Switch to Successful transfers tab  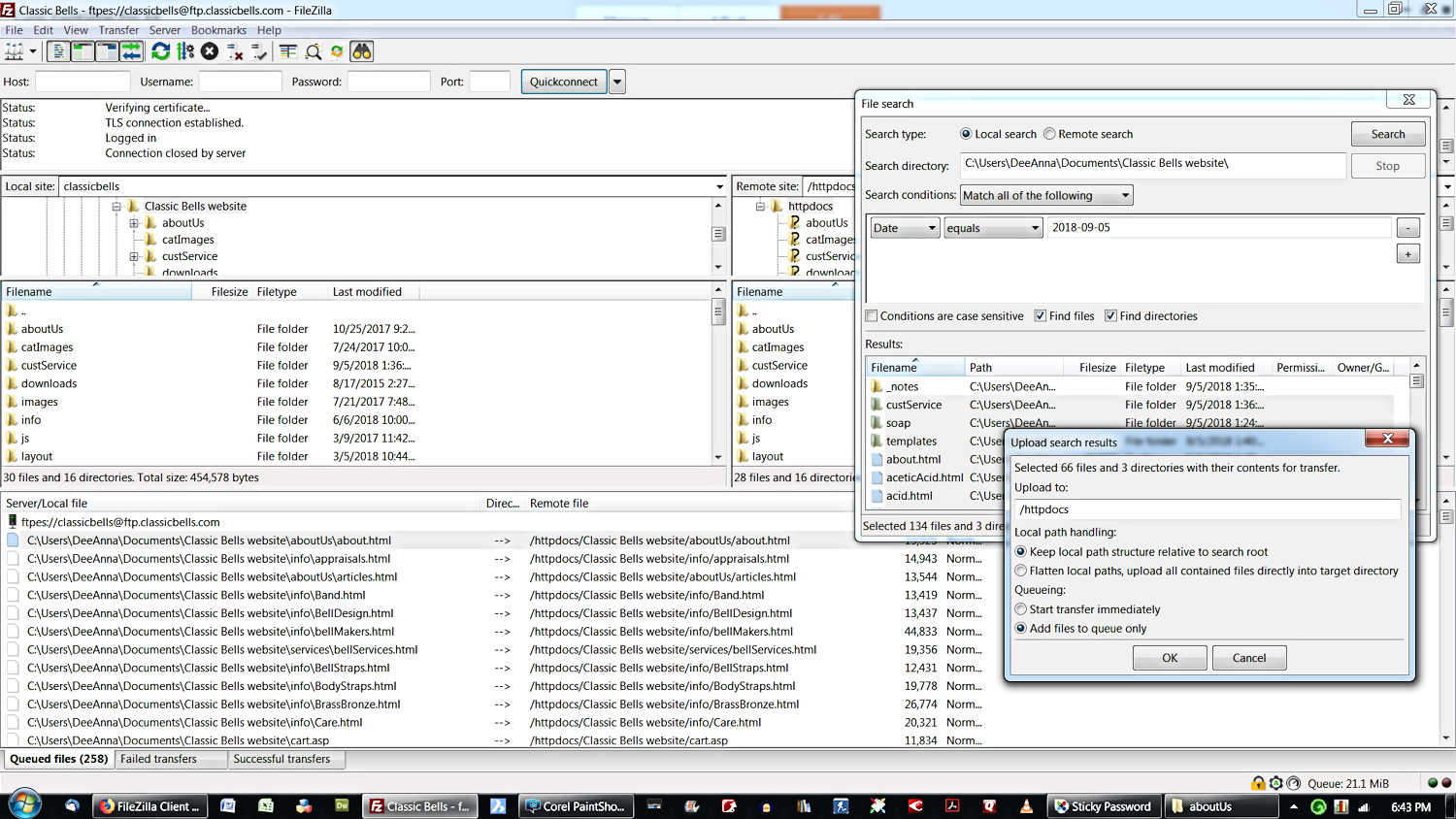click(x=286, y=759)
